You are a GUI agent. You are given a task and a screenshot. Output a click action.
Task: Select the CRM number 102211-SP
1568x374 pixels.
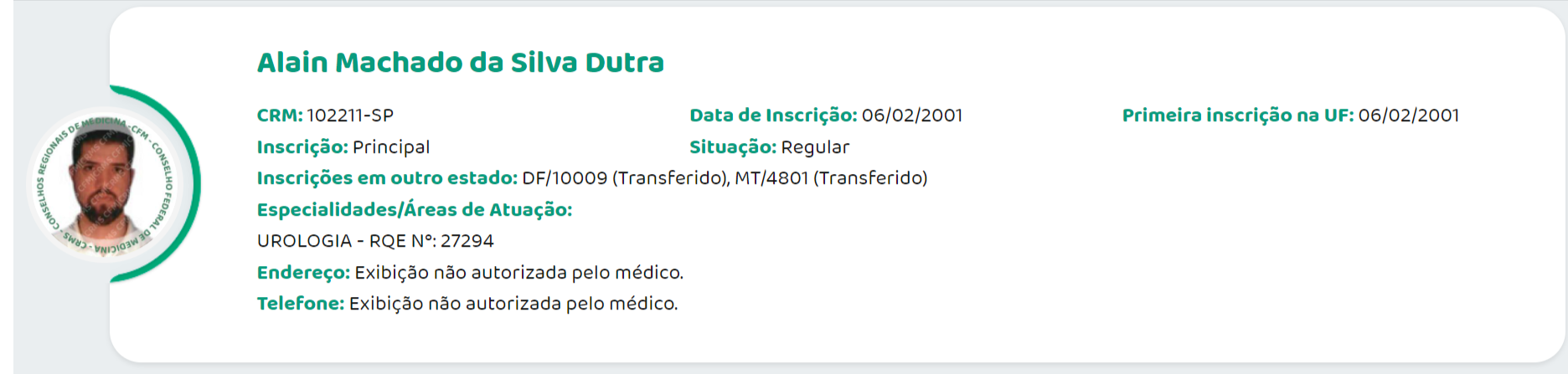point(350,115)
